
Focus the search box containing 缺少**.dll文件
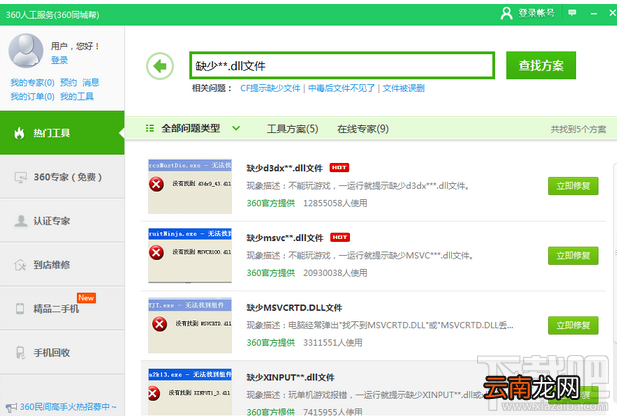coord(342,65)
